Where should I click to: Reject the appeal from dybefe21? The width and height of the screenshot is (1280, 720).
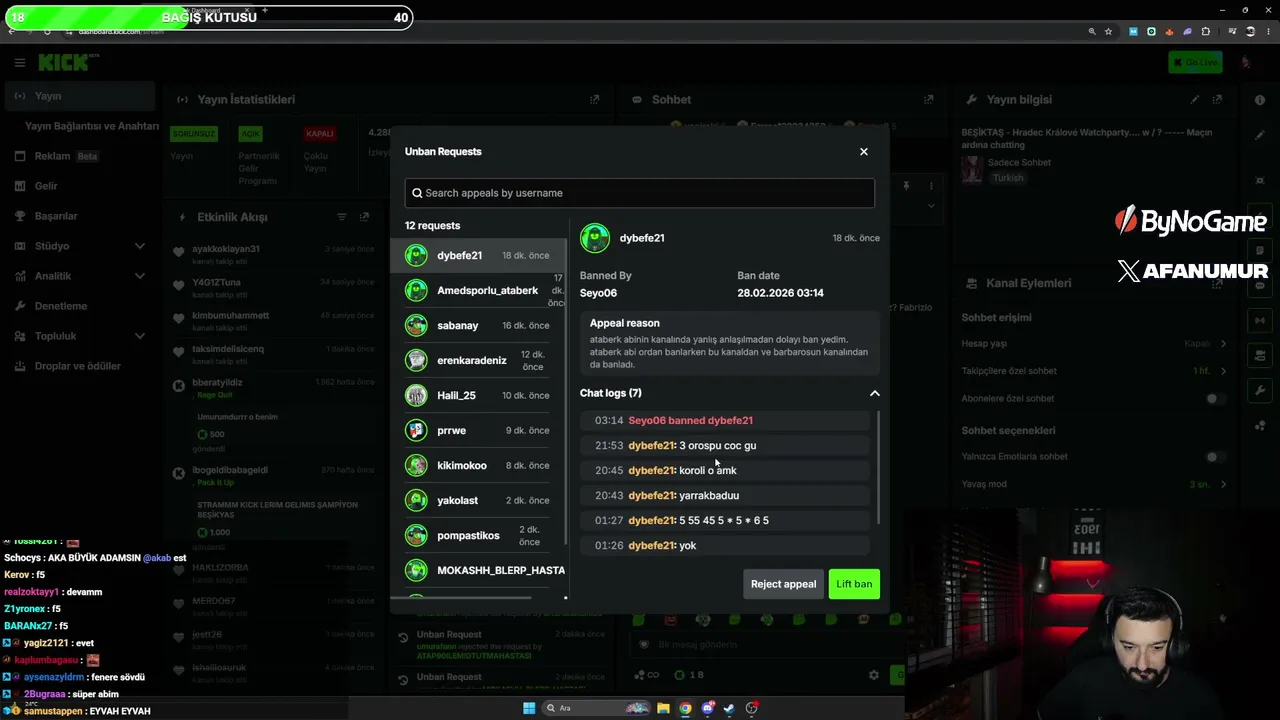click(783, 584)
